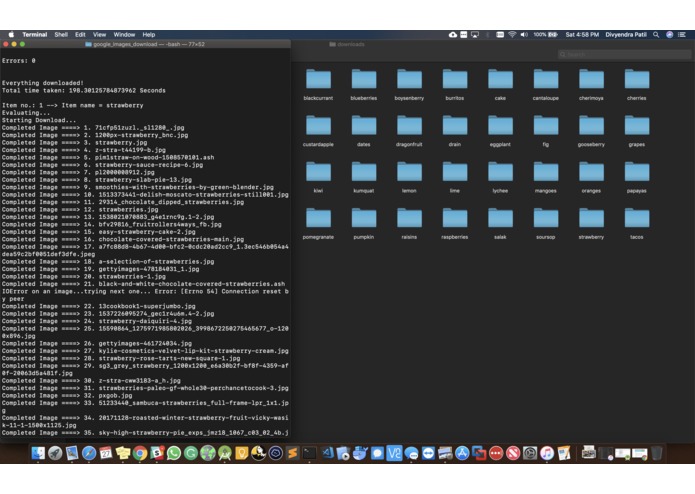The height and width of the screenshot is (494, 695).
Task: Select the pomegranate folder
Action: (x=318, y=218)
